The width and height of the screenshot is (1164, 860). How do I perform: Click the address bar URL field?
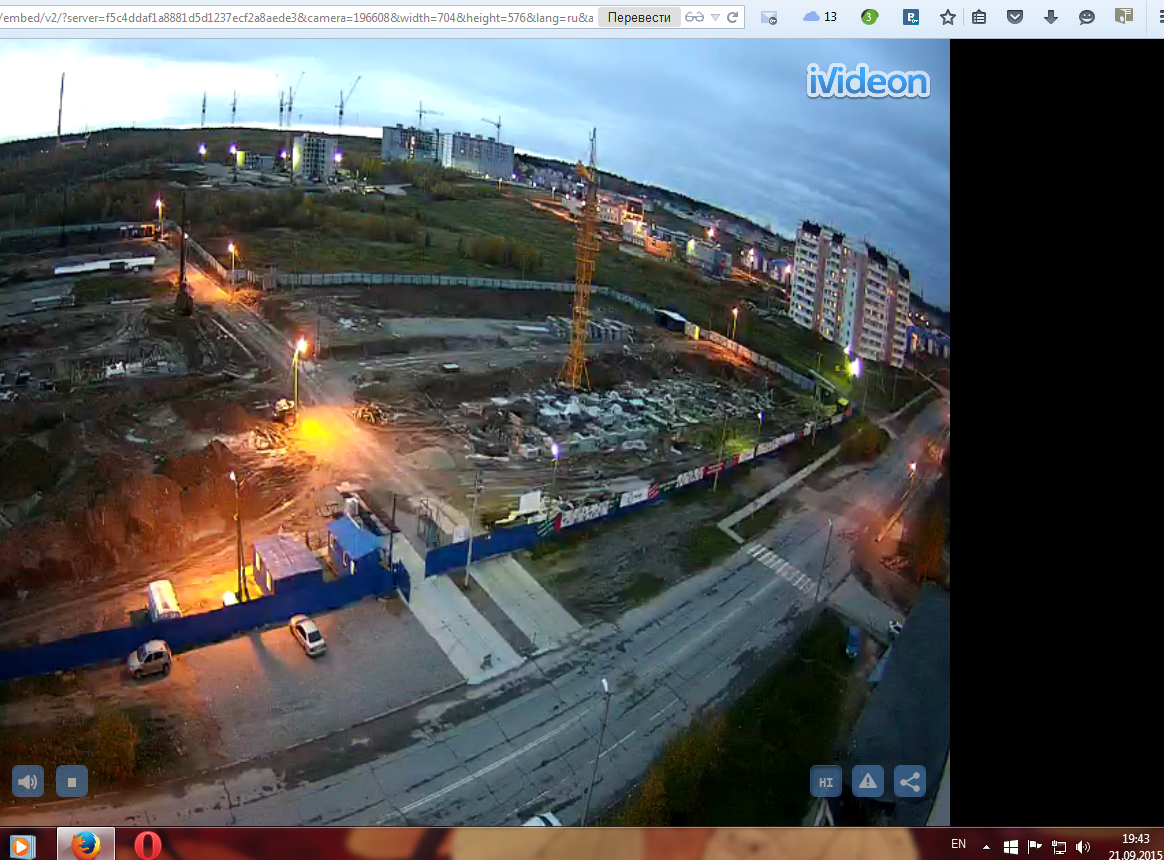[x=298, y=17]
